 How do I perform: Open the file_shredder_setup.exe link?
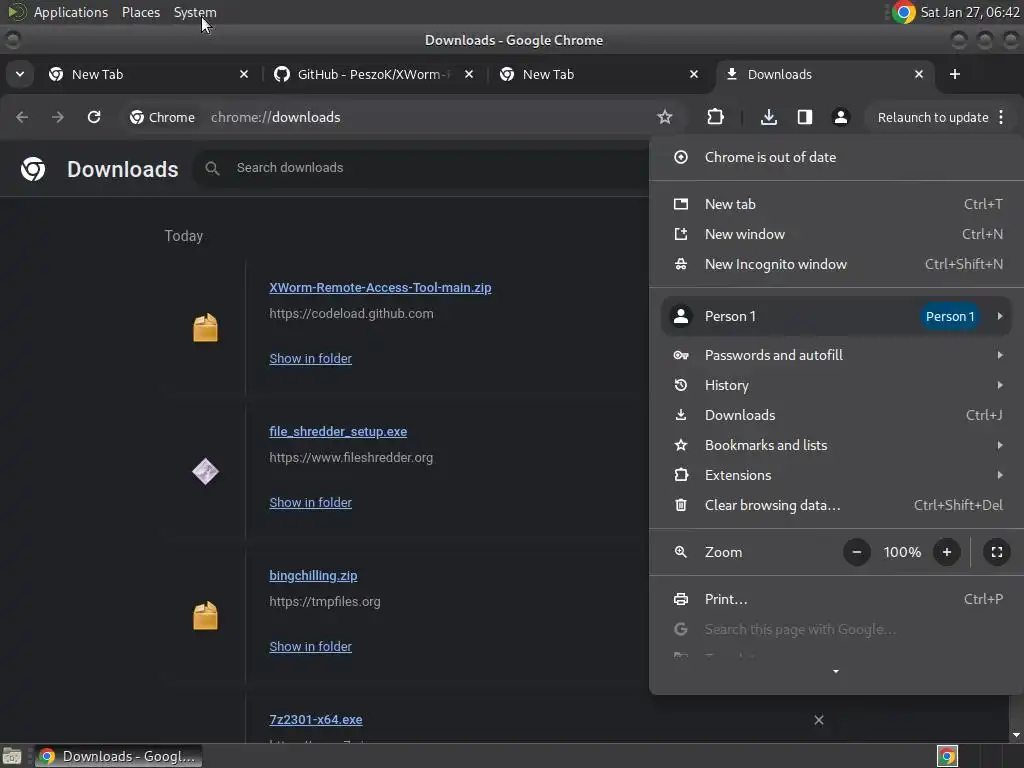(338, 432)
